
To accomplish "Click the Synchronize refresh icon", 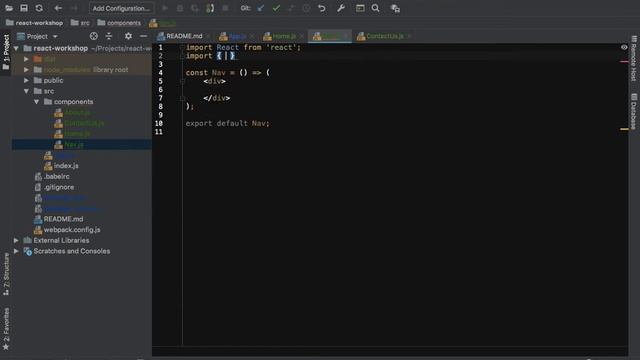I will click(x=39, y=8).
